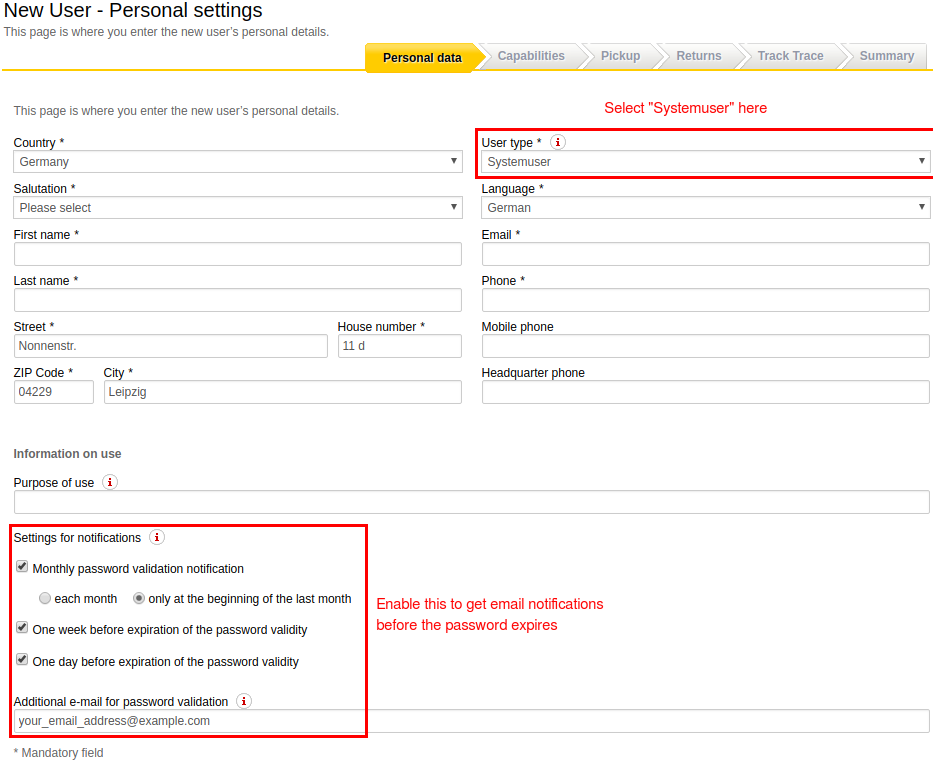This screenshot has height=764, width=933.
Task: Select the "each month" radio button
Action: (x=44, y=598)
